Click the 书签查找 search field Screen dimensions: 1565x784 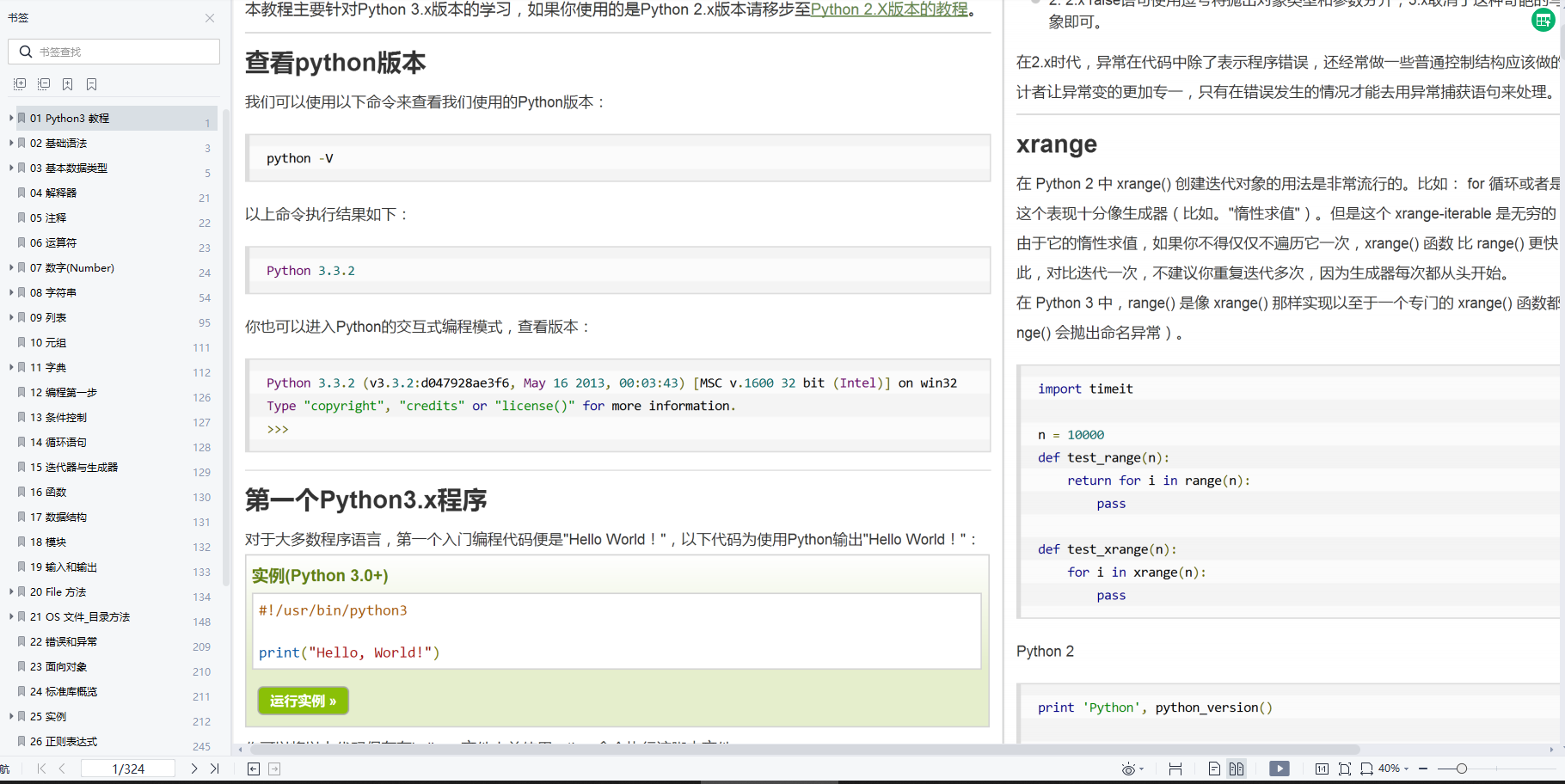click(114, 52)
